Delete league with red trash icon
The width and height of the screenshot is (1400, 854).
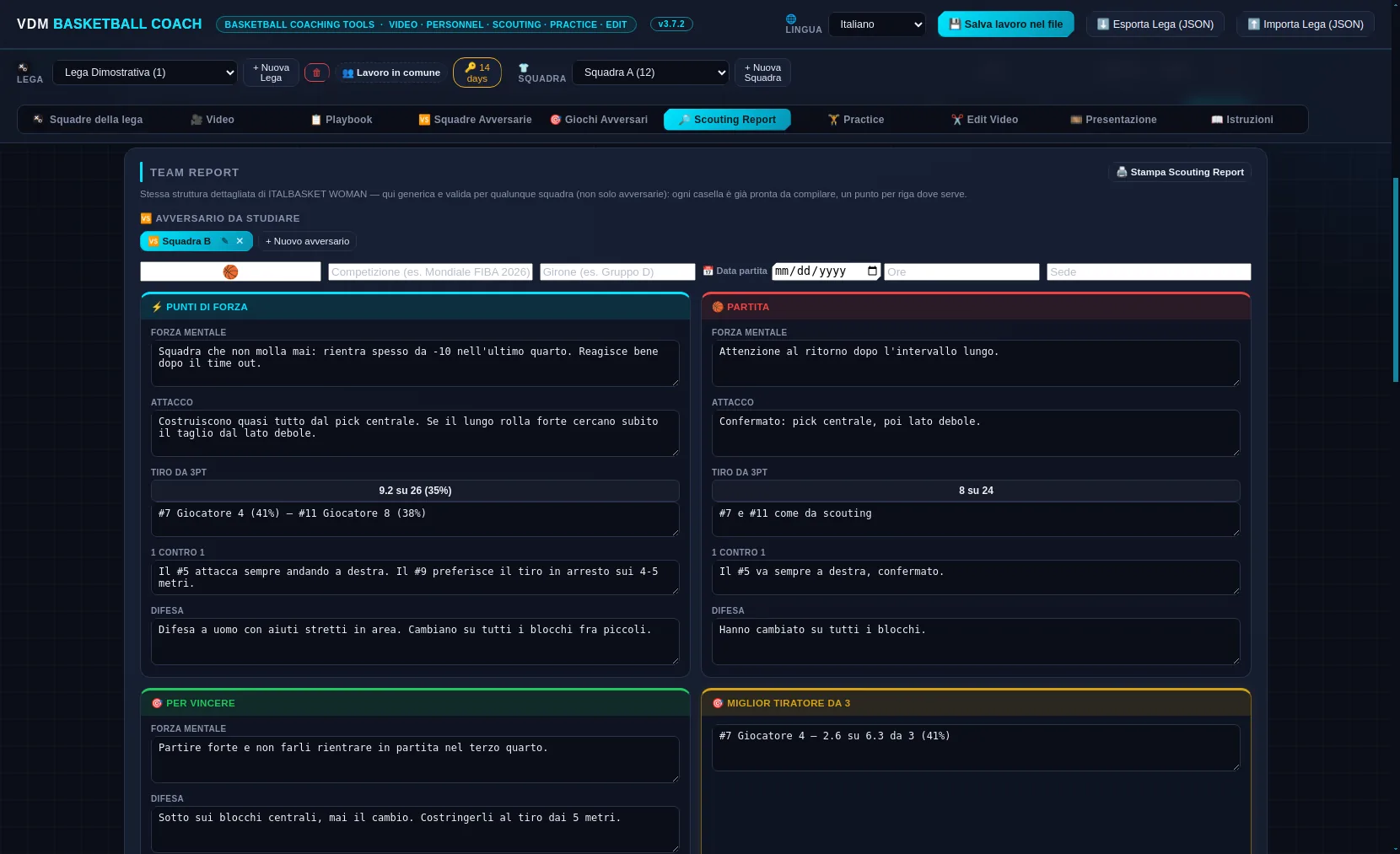coord(316,73)
